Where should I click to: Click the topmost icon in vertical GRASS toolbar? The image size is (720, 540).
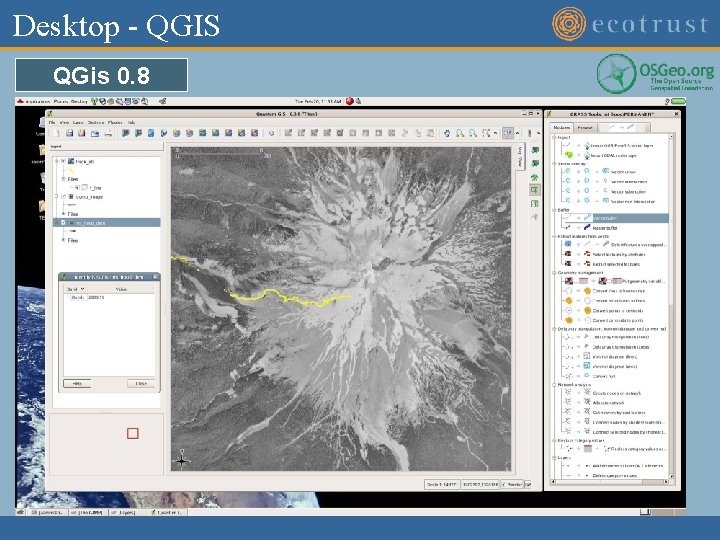coord(534,150)
